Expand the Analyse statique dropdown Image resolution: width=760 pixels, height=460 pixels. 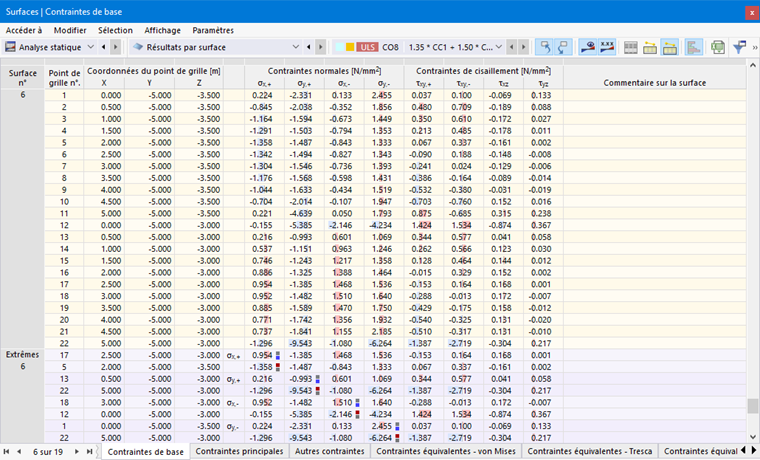pos(91,48)
